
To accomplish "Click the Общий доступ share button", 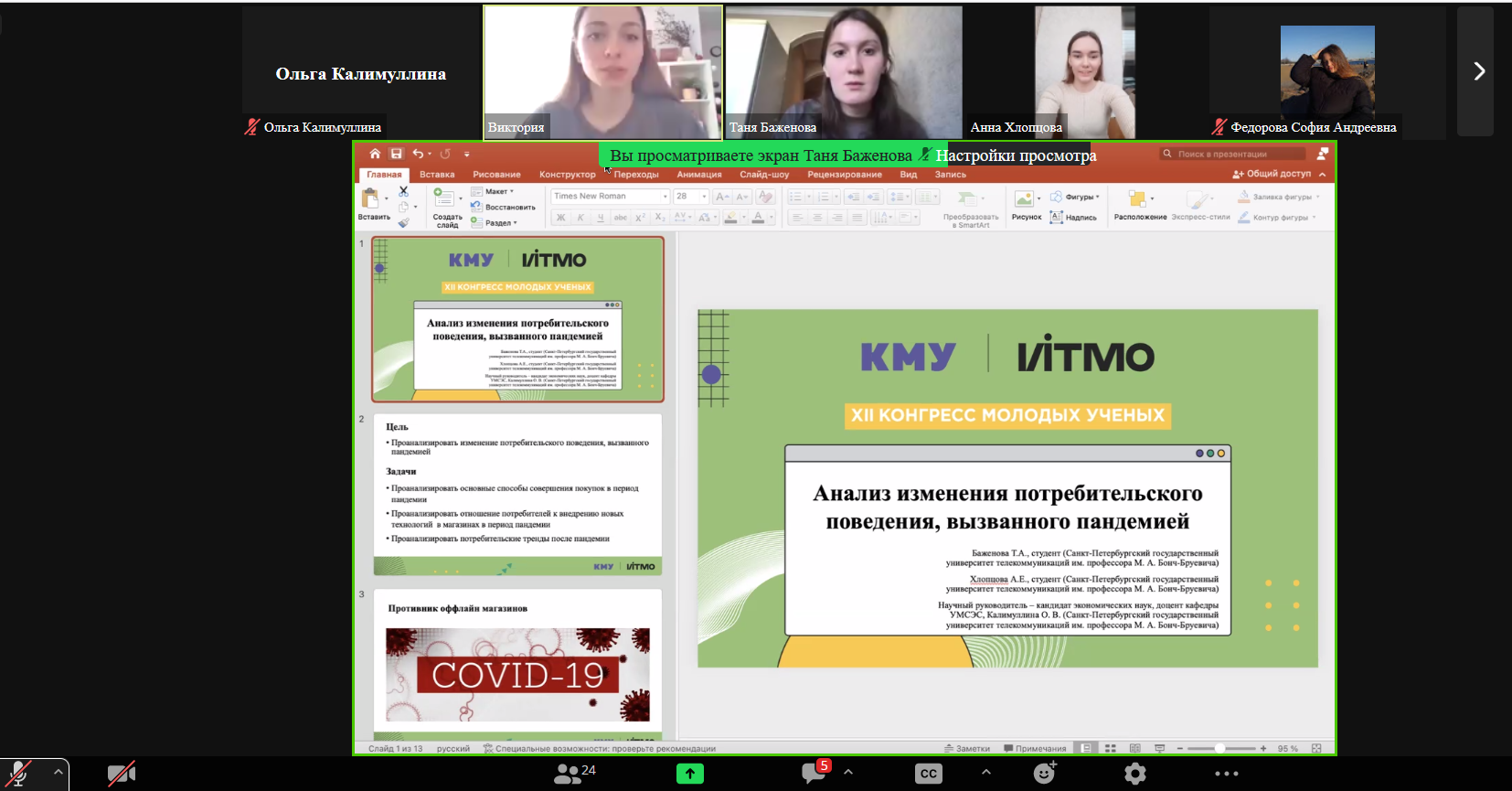I will (x=1272, y=174).
